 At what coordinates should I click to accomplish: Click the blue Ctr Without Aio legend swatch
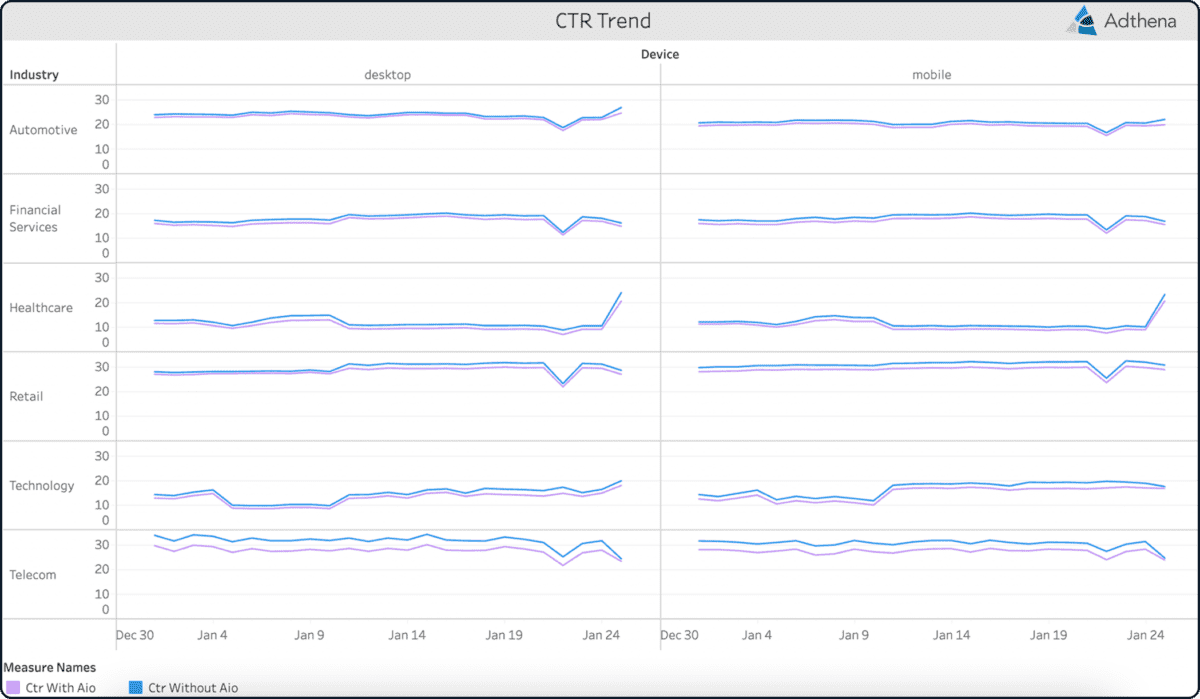(135, 687)
